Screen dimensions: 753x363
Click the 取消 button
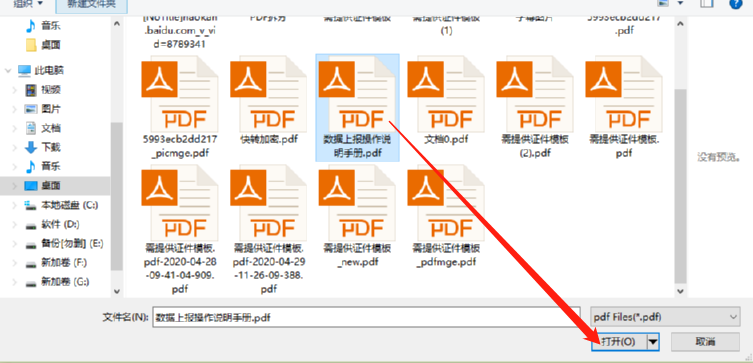705,342
